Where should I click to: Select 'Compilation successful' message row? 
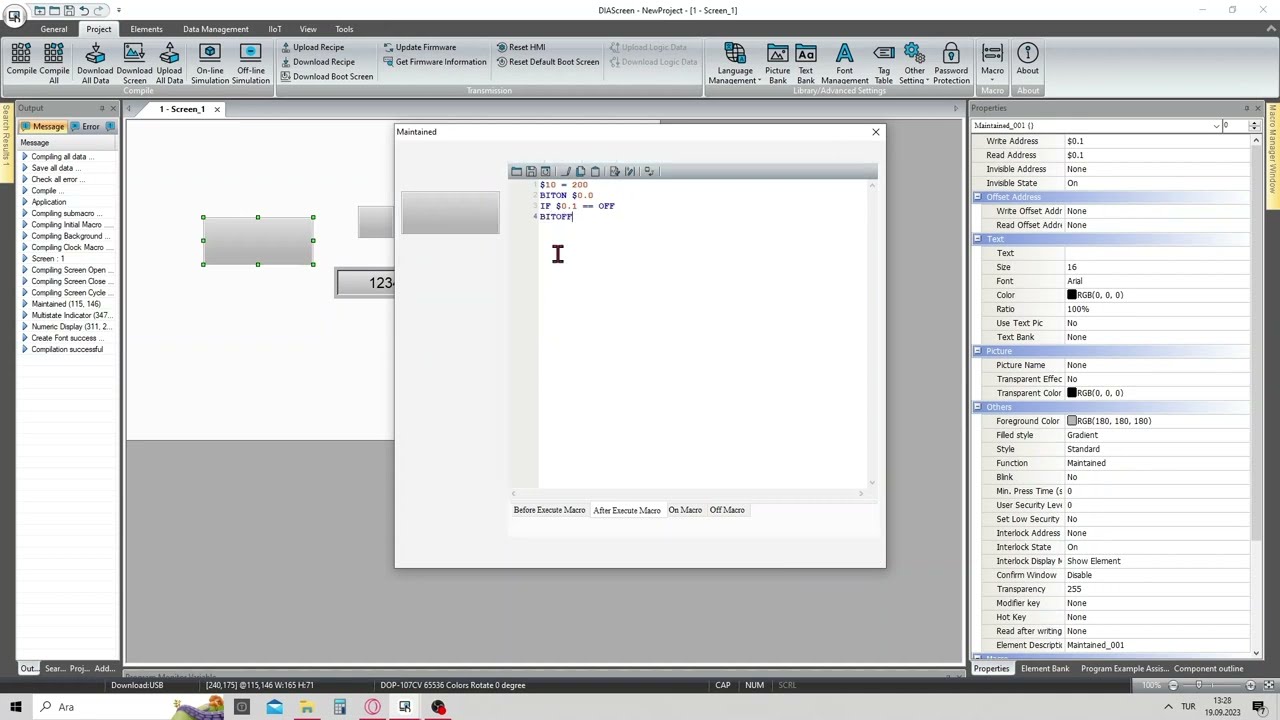[66, 349]
